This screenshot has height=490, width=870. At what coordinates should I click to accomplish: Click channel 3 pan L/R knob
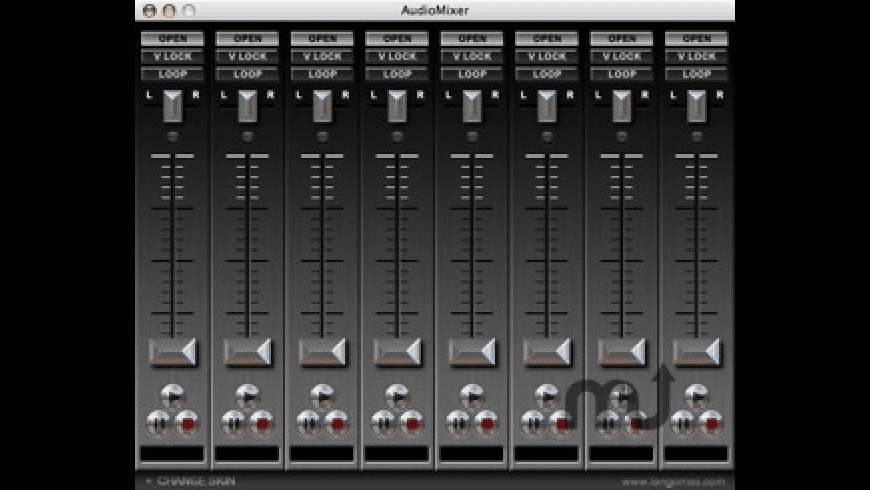coord(322,105)
